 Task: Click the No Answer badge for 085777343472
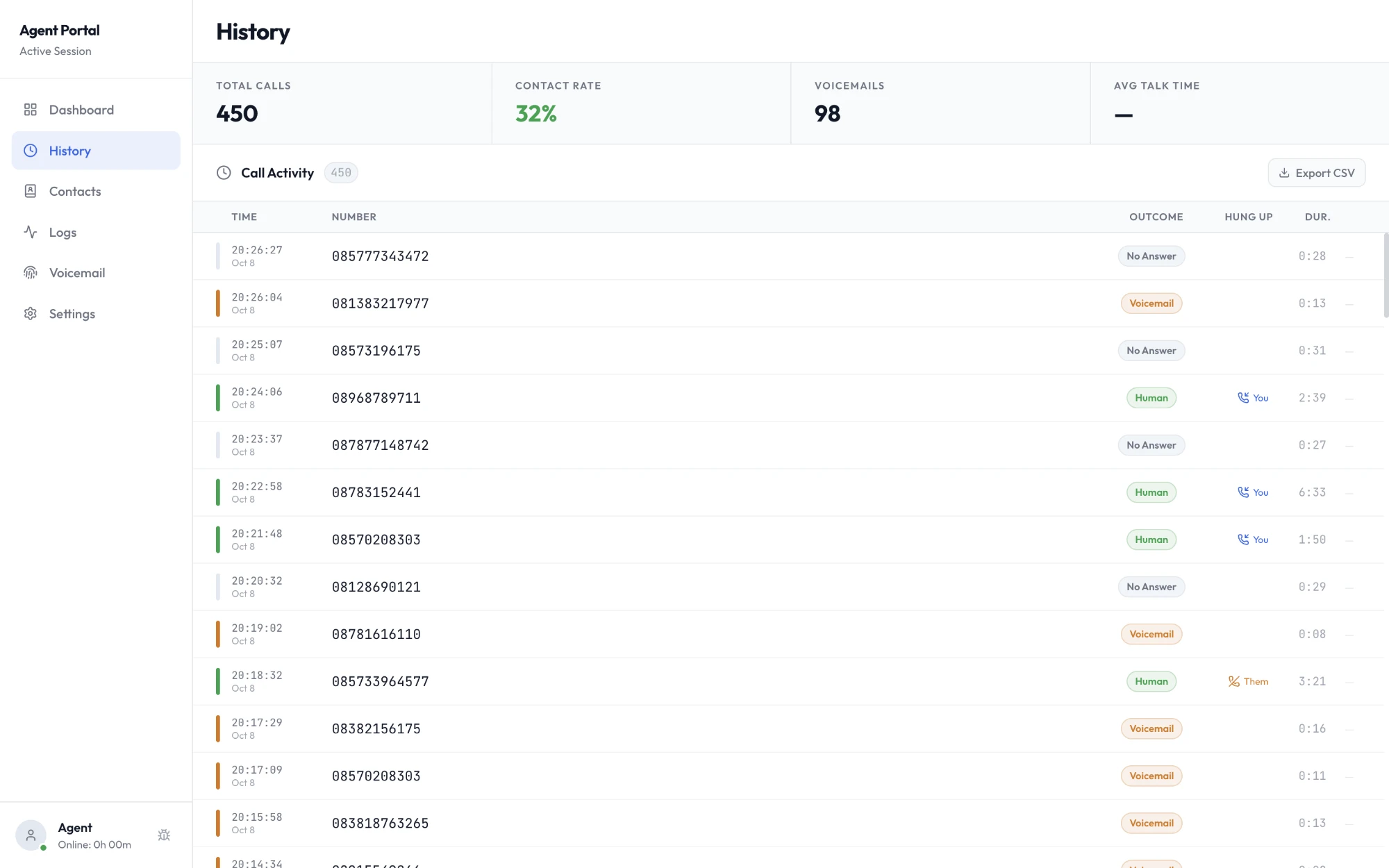[x=1151, y=256]
